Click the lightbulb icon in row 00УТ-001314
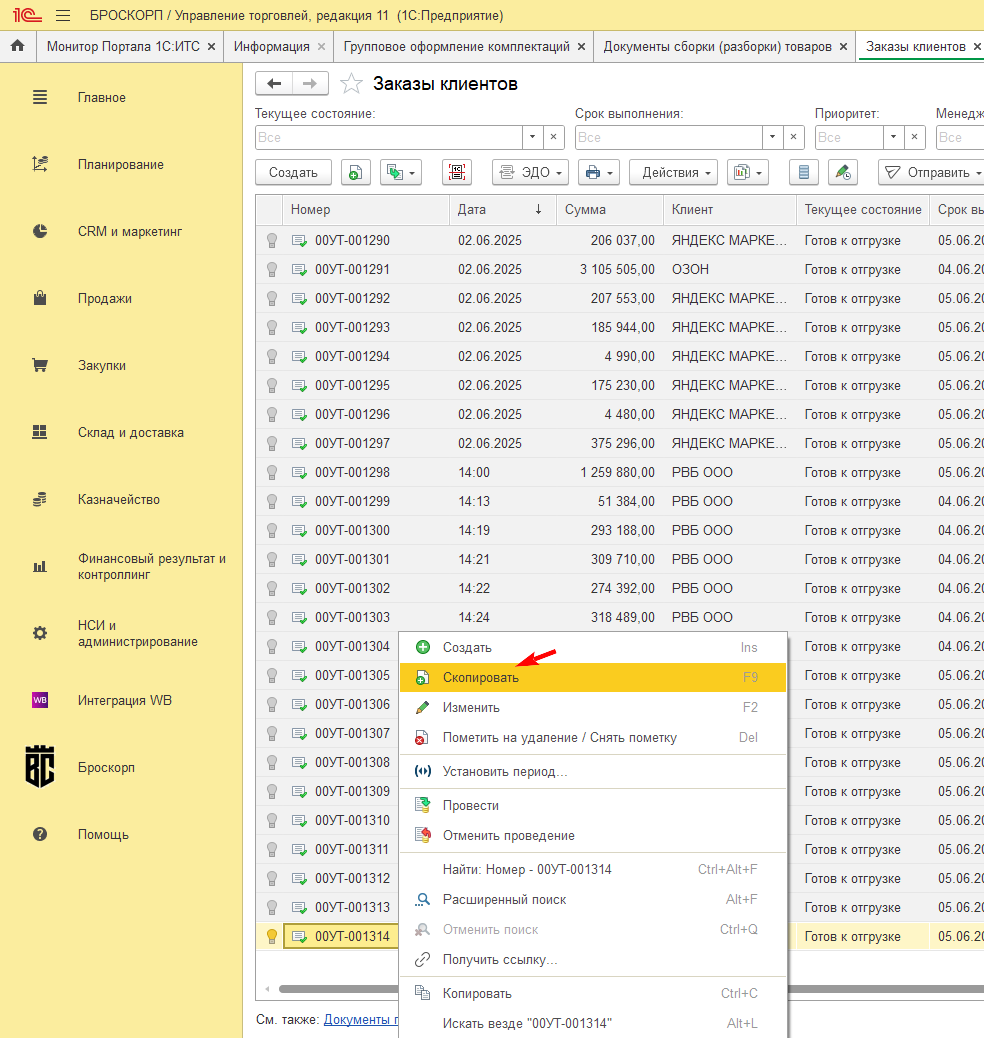The width and height of the screenshot is (984, 1038). (271, 936)
